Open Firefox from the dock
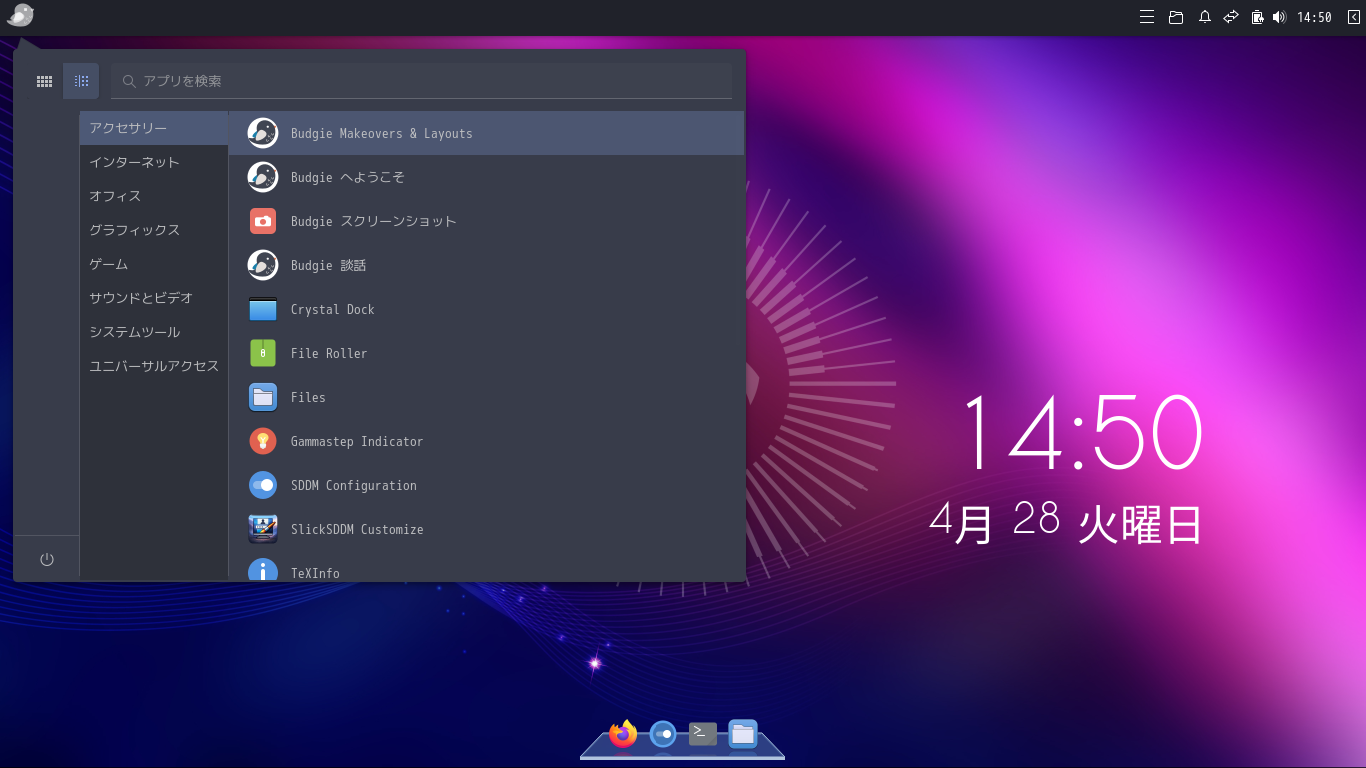 (621, 733)
